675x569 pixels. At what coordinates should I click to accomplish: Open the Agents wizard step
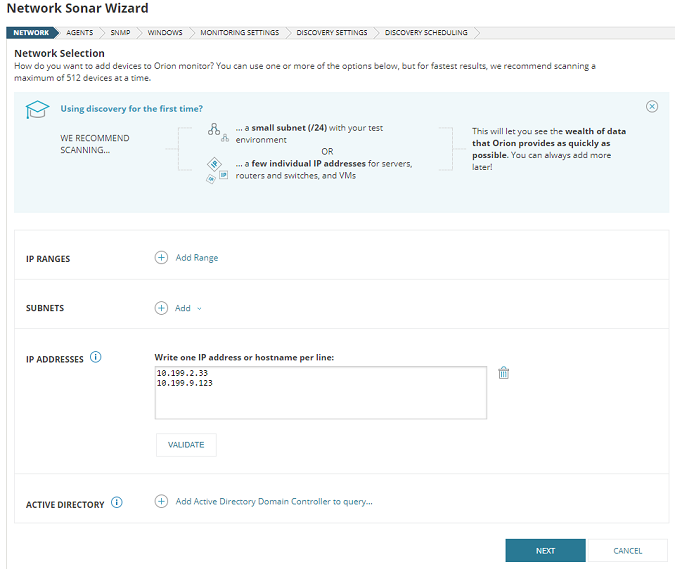pos(79,33)
